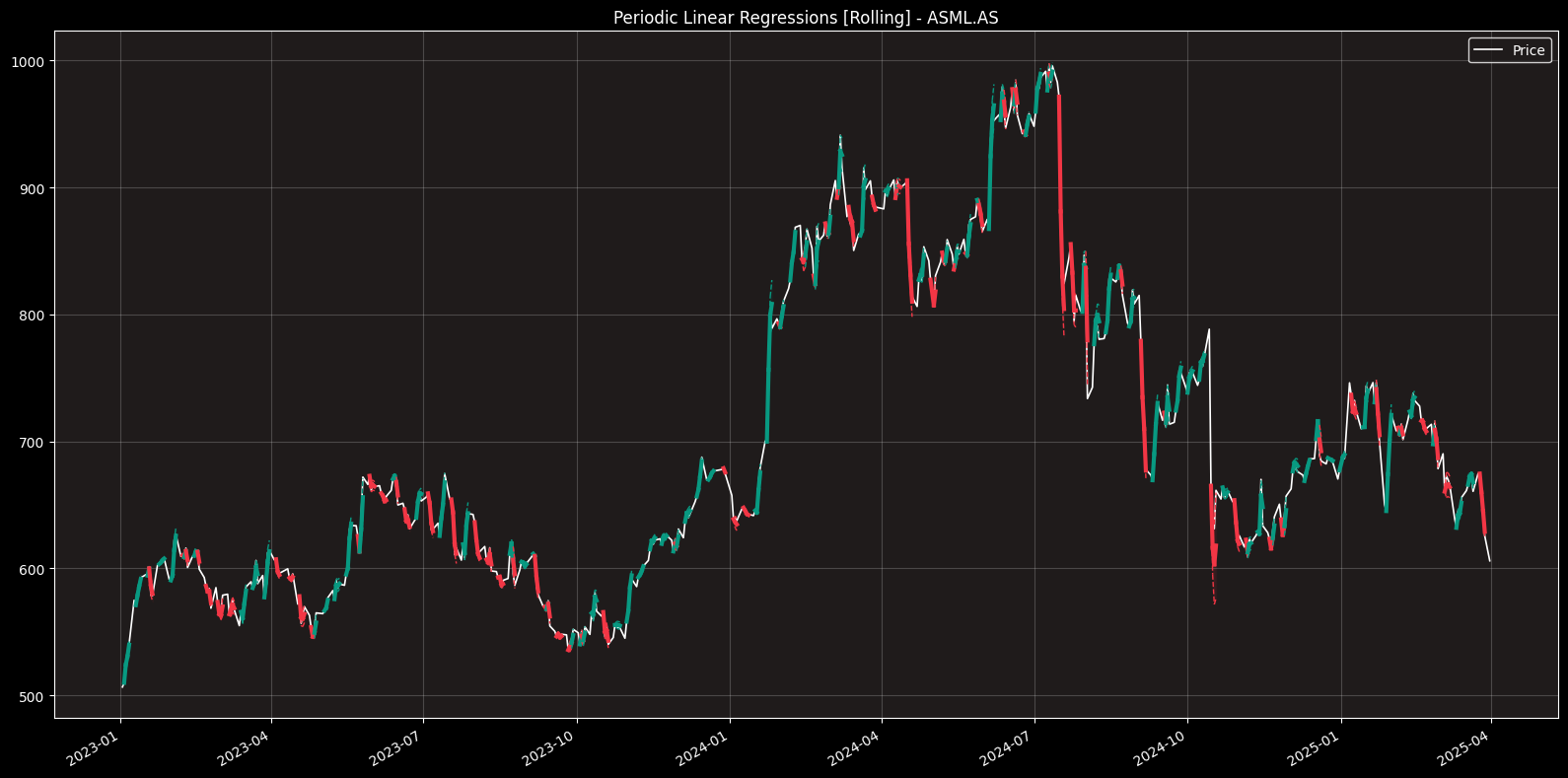Select the 700 y-axis label
This screenshot has width=1568, height=778.
[x=32, y=442]
